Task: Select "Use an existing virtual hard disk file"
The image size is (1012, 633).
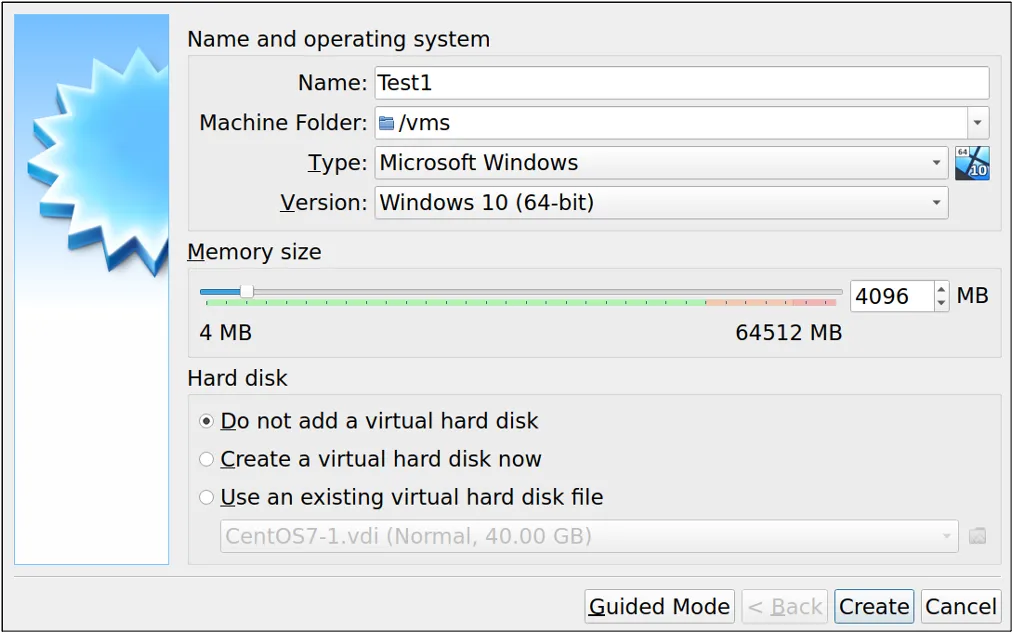Action: pyautogui.click(x=207, y=497)
